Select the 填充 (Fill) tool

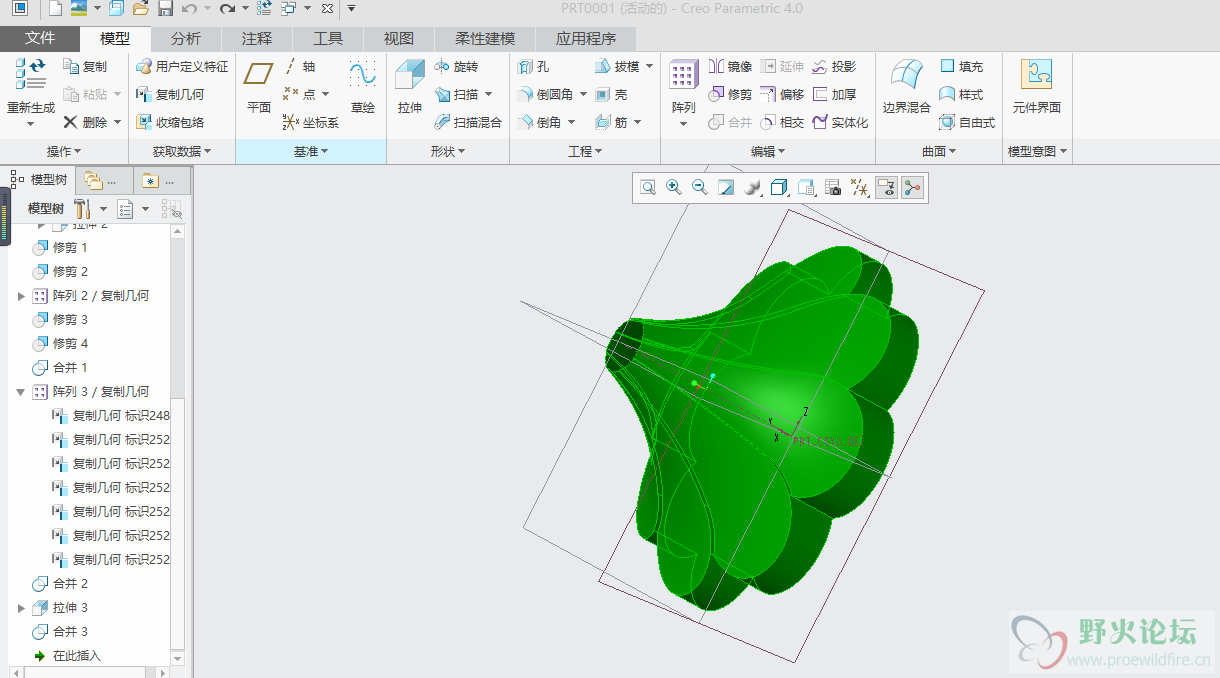[961, 66]
